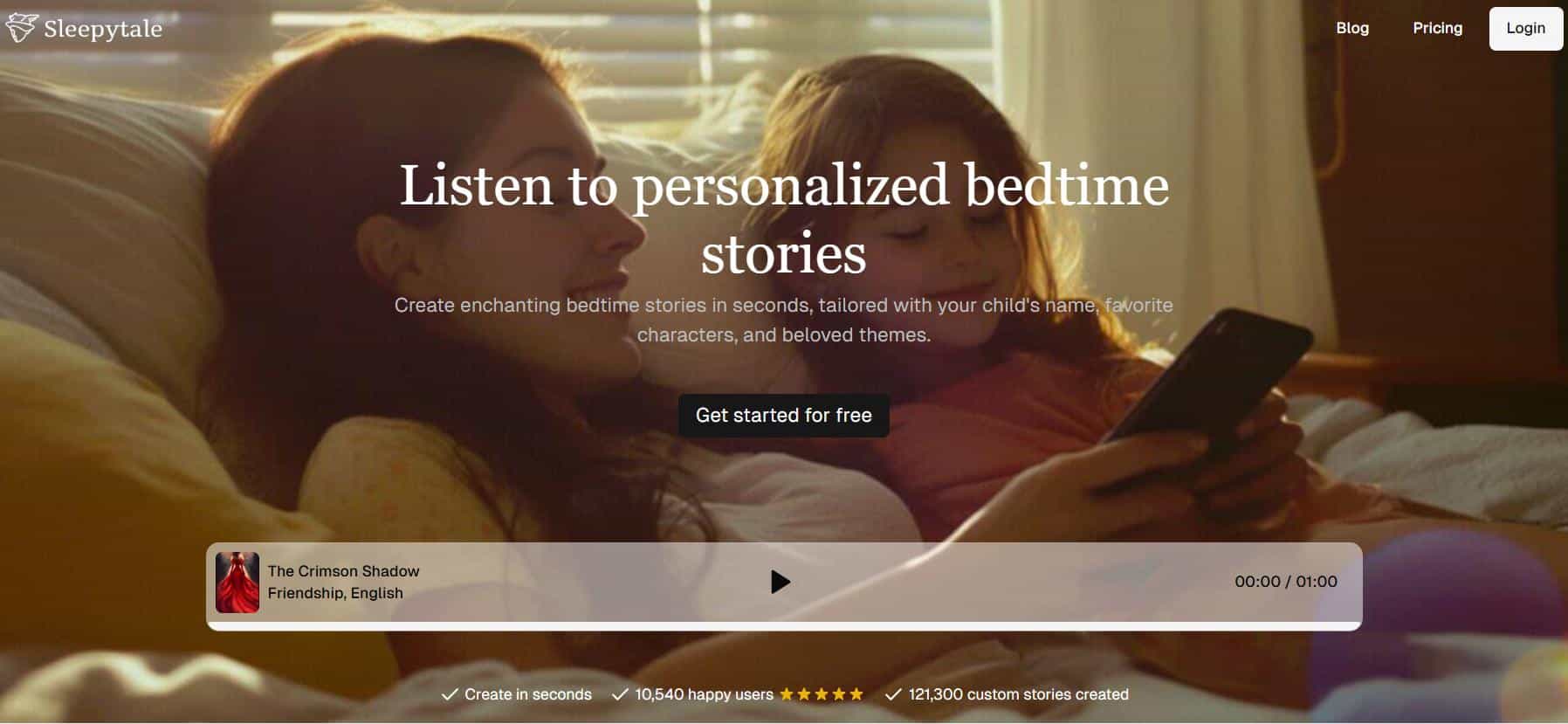Click the first gold rating star
This screenshot has width=1568, height=724.
coord(787,695)
